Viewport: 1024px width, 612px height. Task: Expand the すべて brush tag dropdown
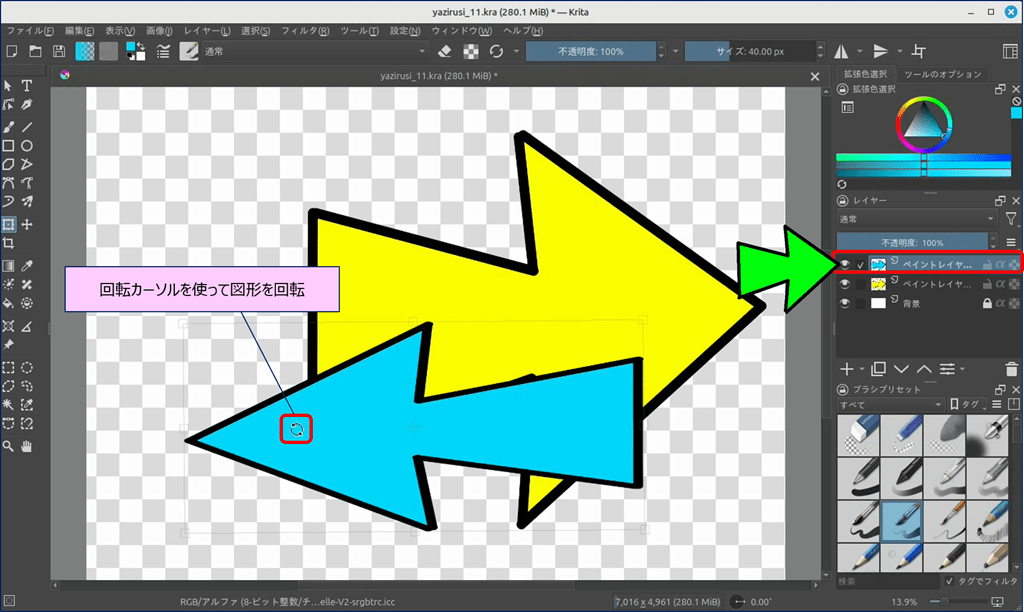click(x=890, y=405)
